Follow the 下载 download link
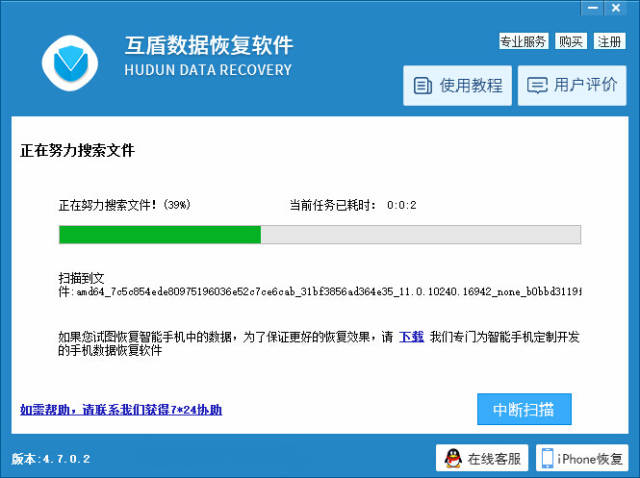The height and width of the screenshot is (478, 640). (411, 337)
